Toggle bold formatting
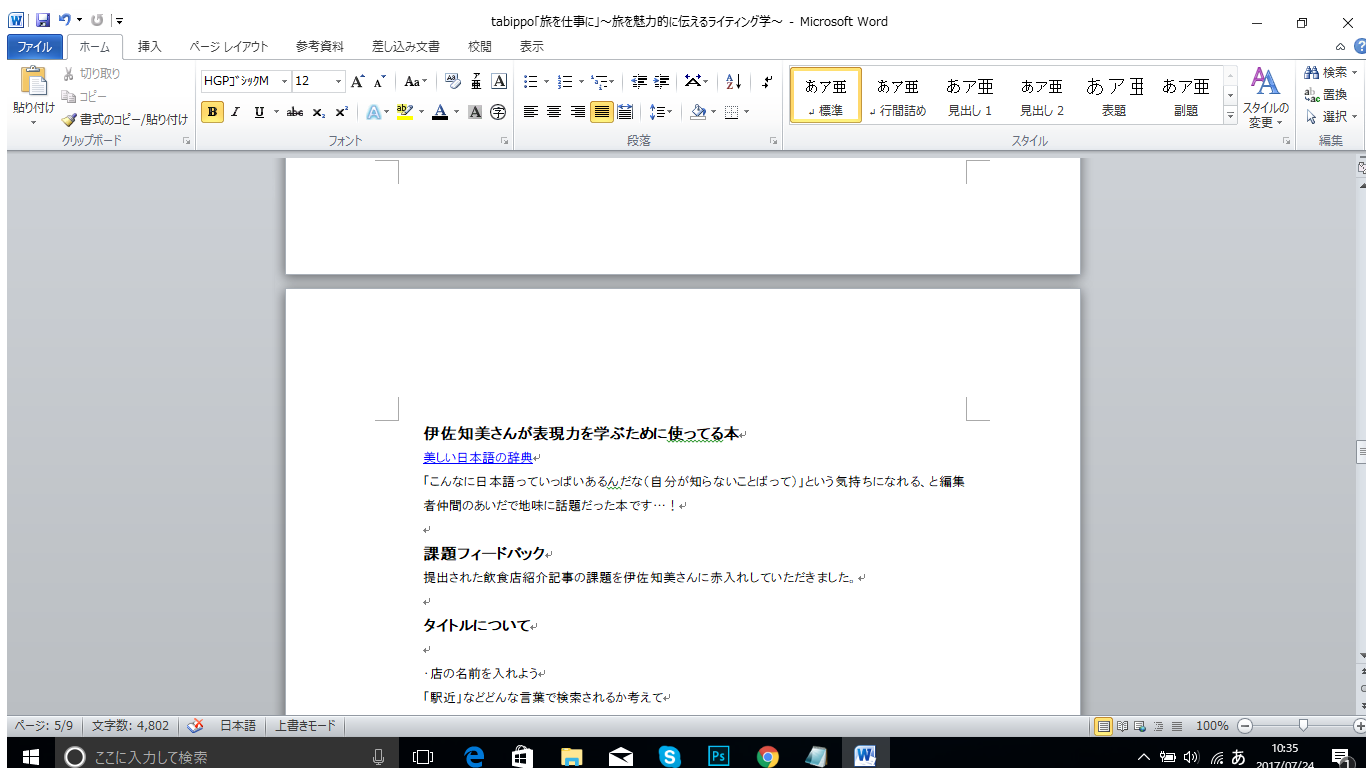This screenshot has height=768, width=1366. click(x=211, y=113)
